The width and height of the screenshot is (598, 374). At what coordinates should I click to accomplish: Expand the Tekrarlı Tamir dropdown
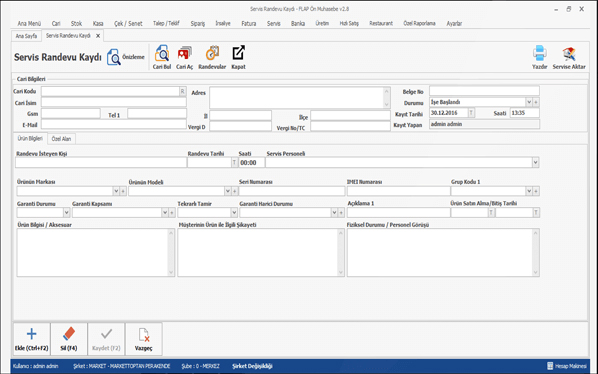click(234, 212)
